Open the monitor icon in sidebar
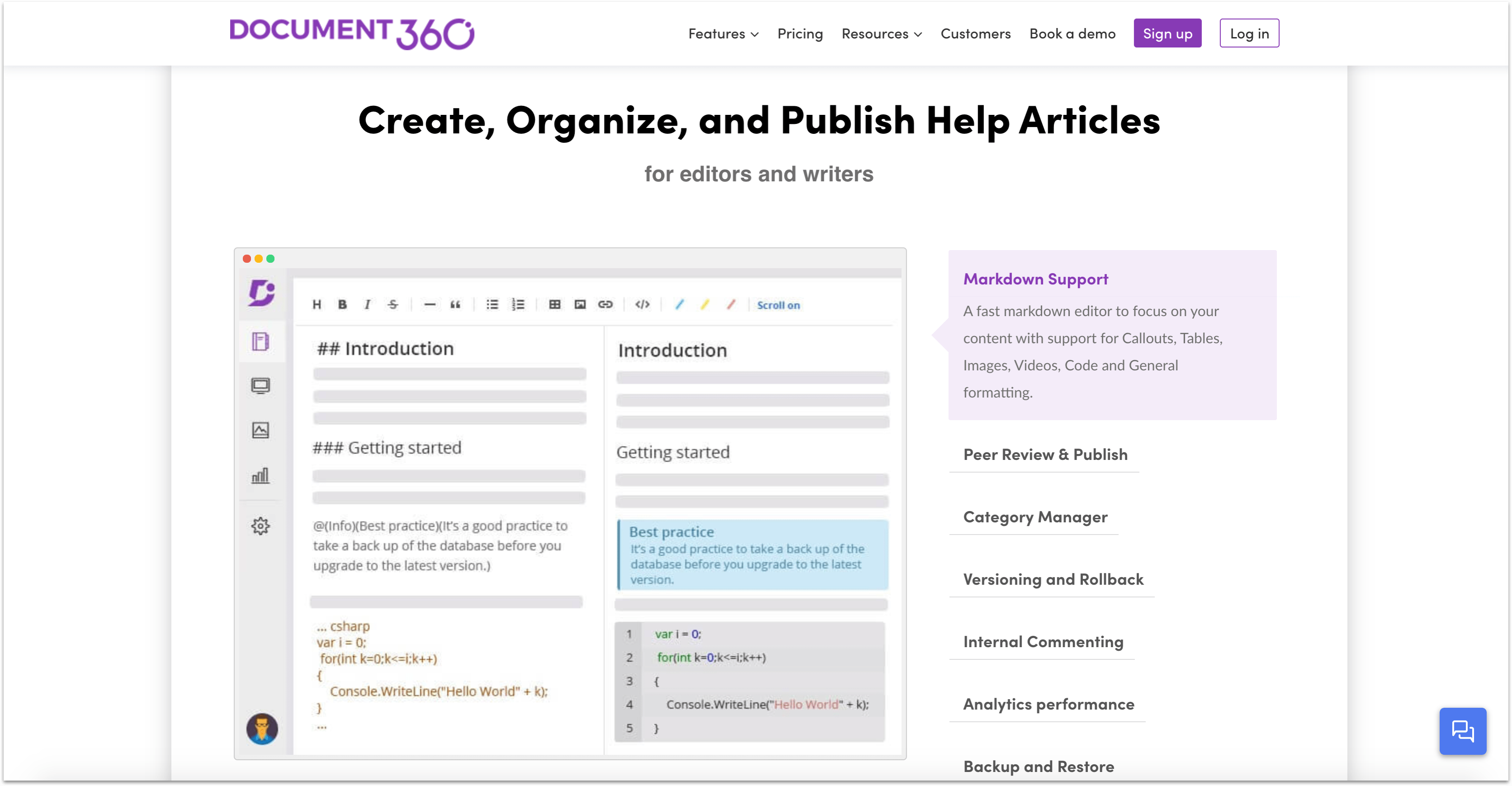The height and width of the screenshot is (786, 1512). 260,386
